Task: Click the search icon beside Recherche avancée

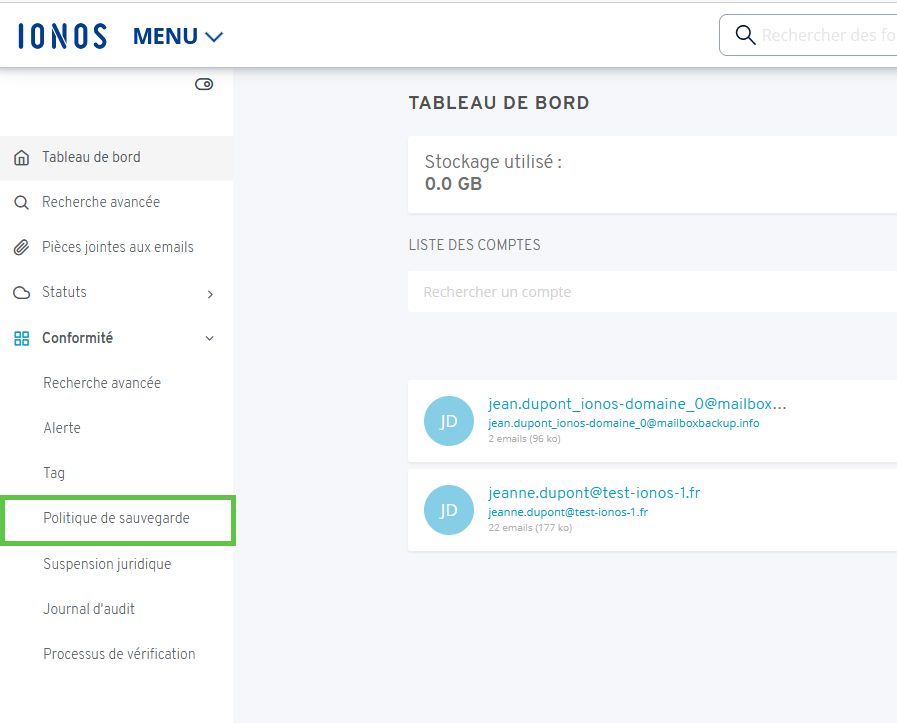Action: (22, 202)
